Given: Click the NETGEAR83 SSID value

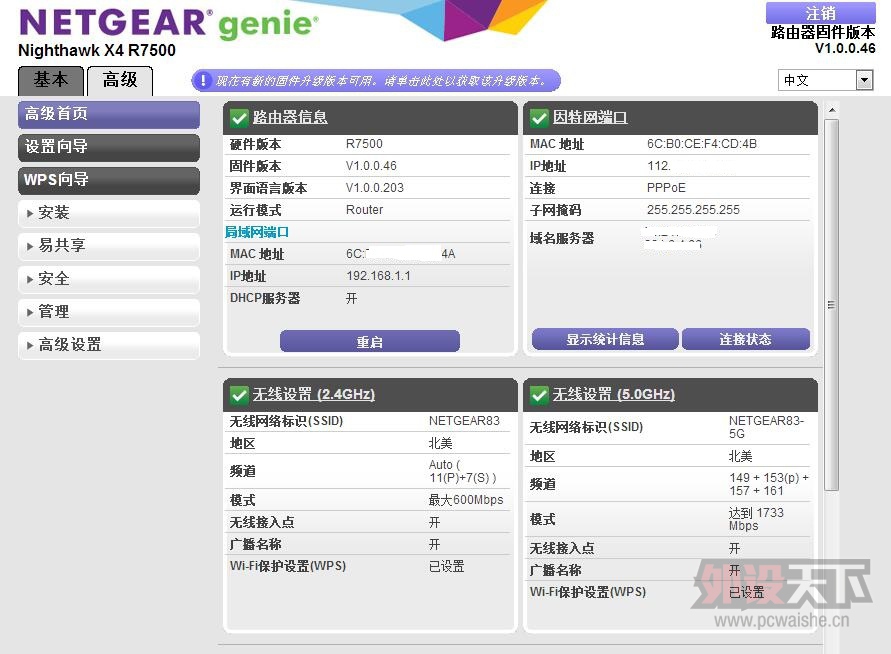Looking at the screenshot, I should pyautogui.click(x=464, y=421).
